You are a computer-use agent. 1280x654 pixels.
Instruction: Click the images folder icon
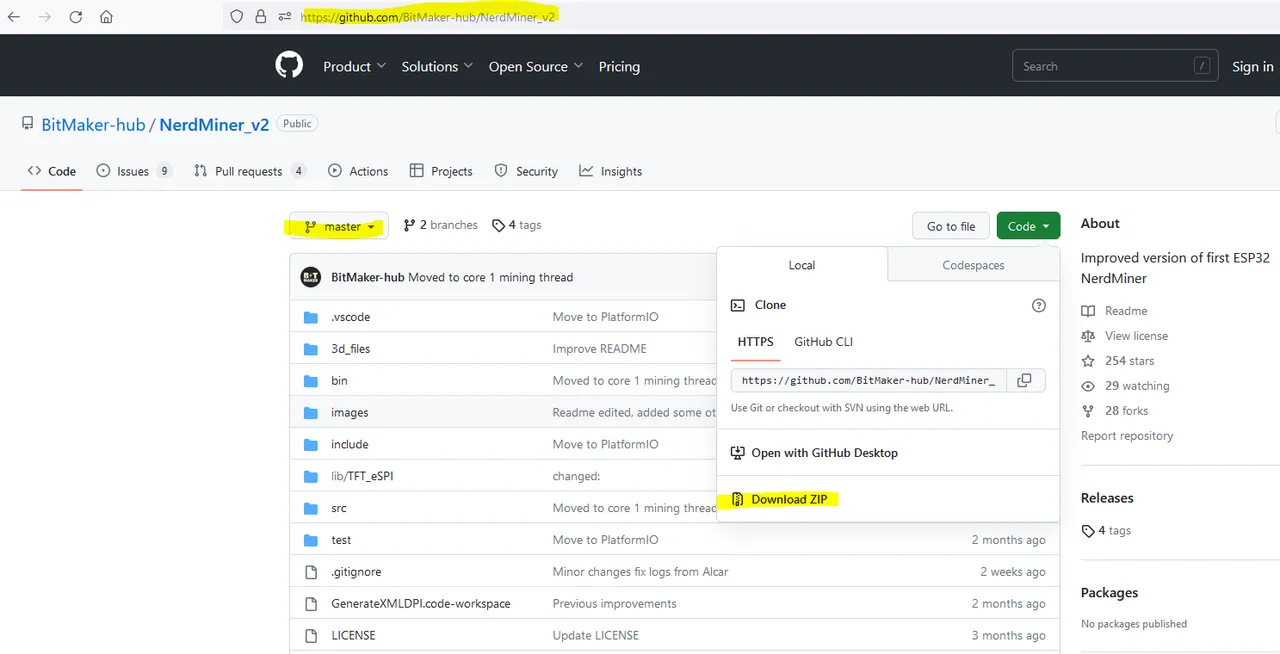311,413
